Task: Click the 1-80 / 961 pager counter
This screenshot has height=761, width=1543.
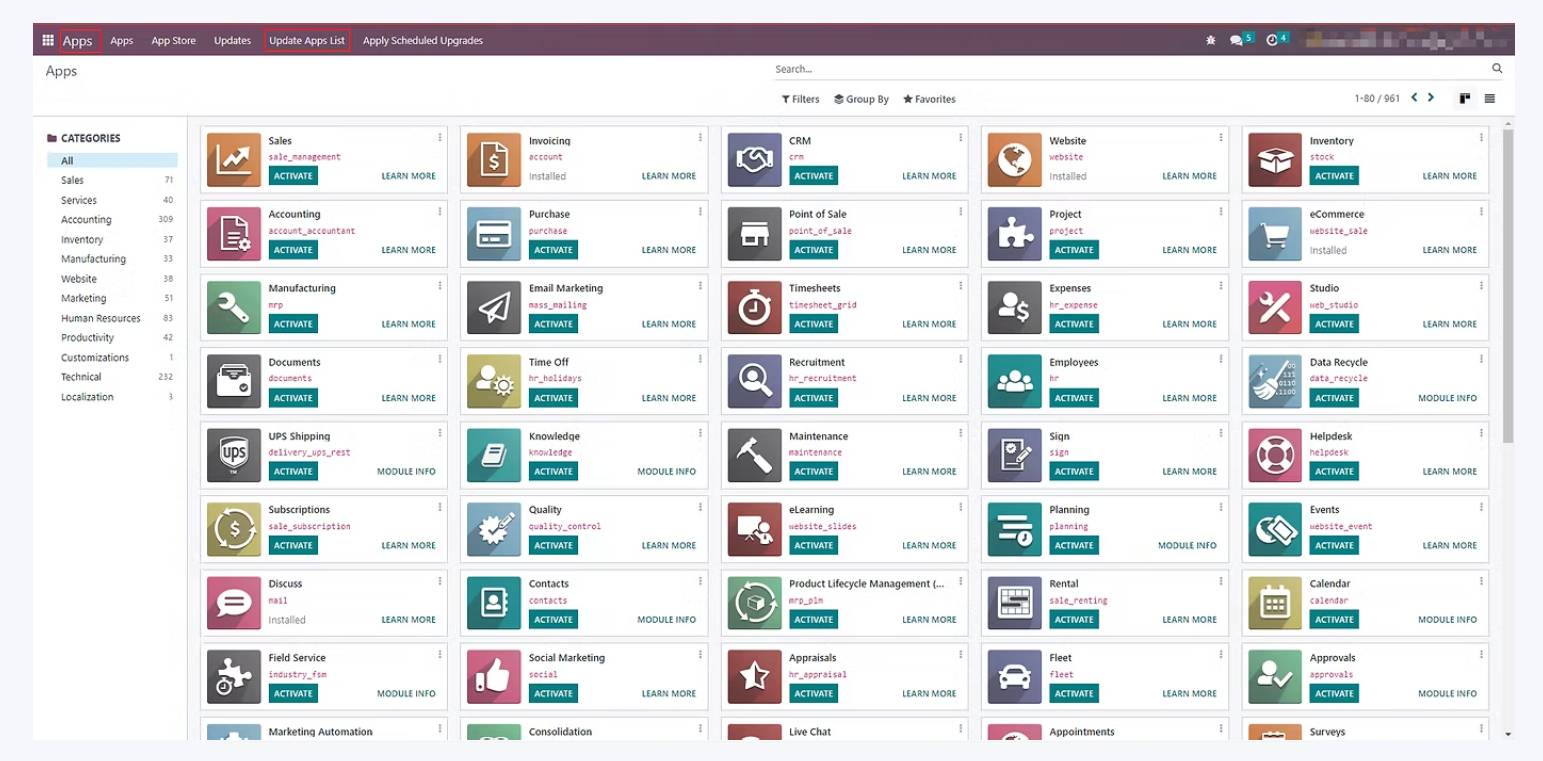Action: click(1377, 99)
